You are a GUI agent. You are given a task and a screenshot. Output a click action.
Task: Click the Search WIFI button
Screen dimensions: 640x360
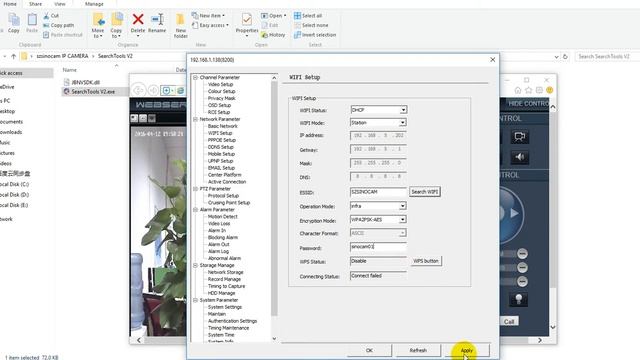(424, 192)
